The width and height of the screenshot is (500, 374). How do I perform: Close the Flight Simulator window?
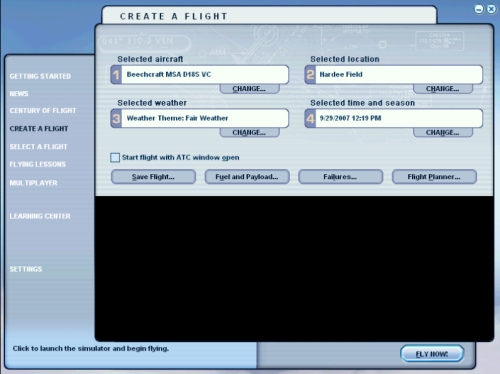pos(491,9)
